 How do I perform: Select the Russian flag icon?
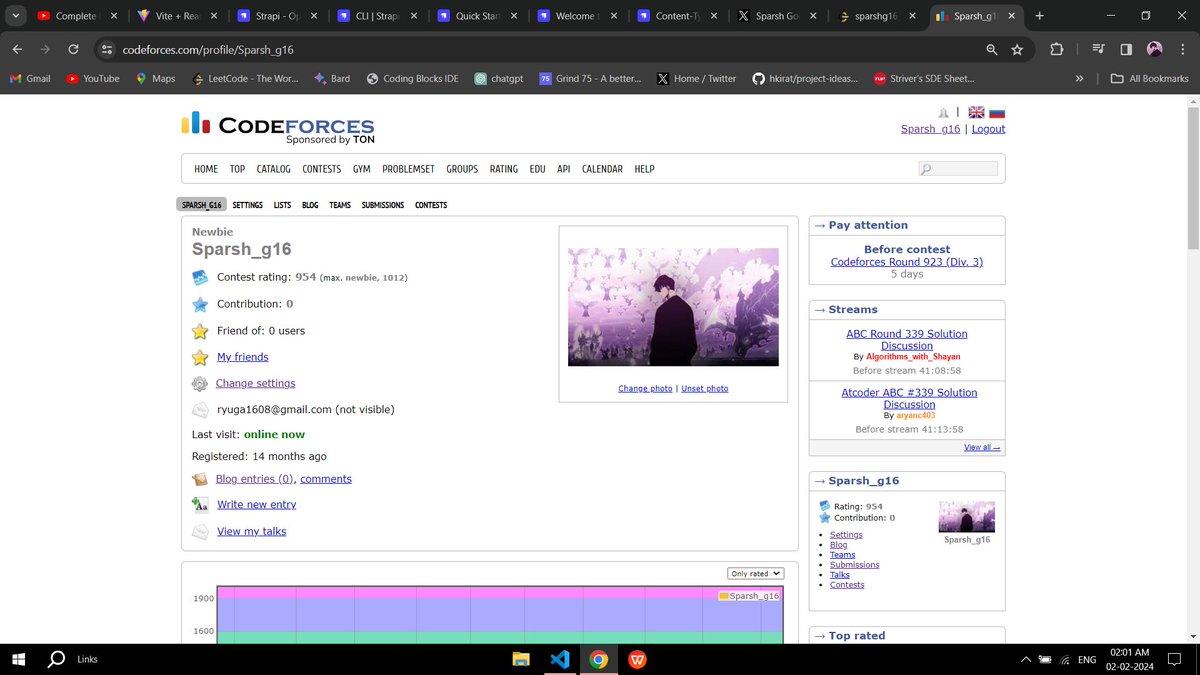point(997,112)
